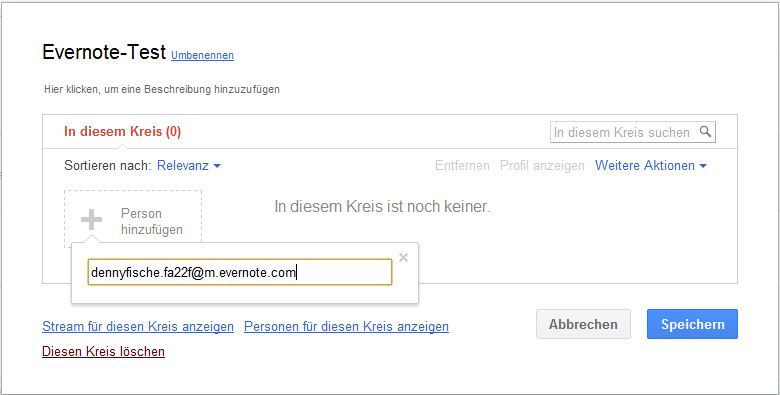This screenshot has height=395, width=780.
Task: Click the email address input field
Action: (240, 272)
